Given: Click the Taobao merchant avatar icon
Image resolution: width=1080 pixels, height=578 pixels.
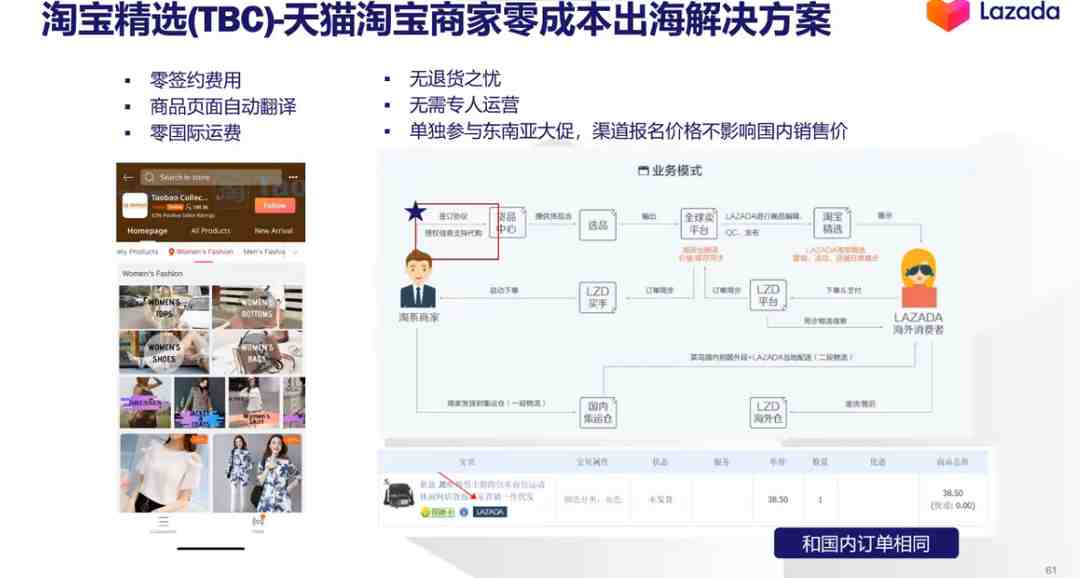Looking at the screenshot, I should coord(418,280).
